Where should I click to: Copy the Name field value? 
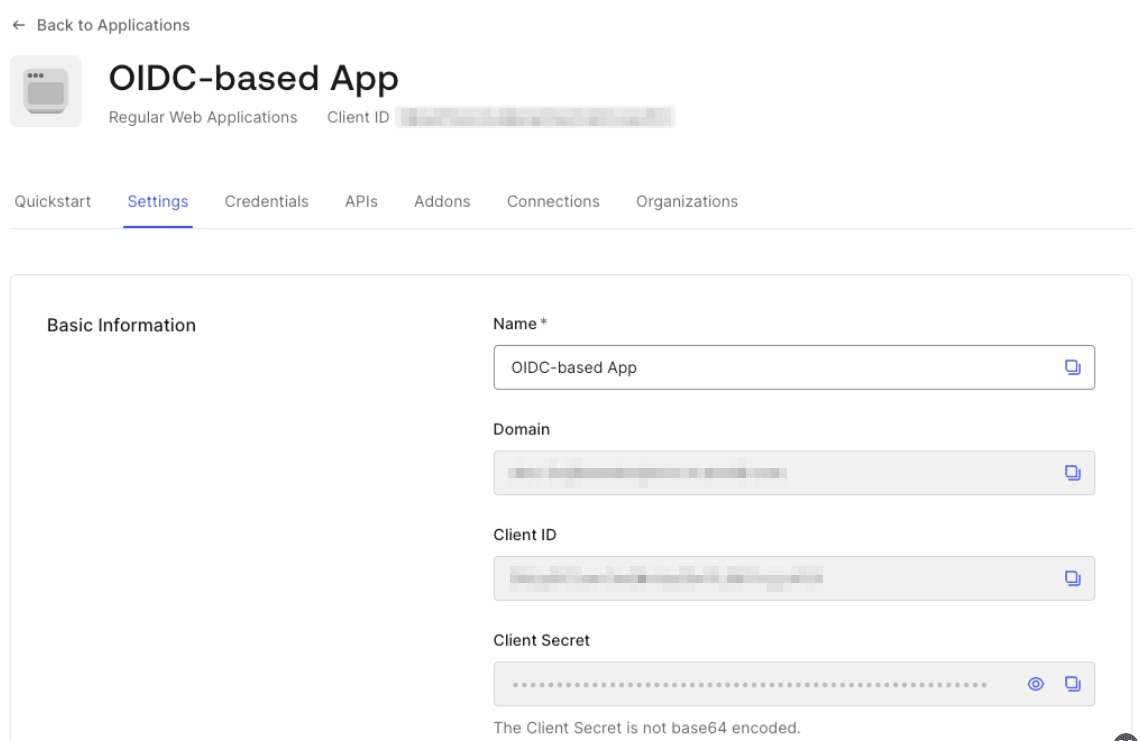coord(1072,367)
